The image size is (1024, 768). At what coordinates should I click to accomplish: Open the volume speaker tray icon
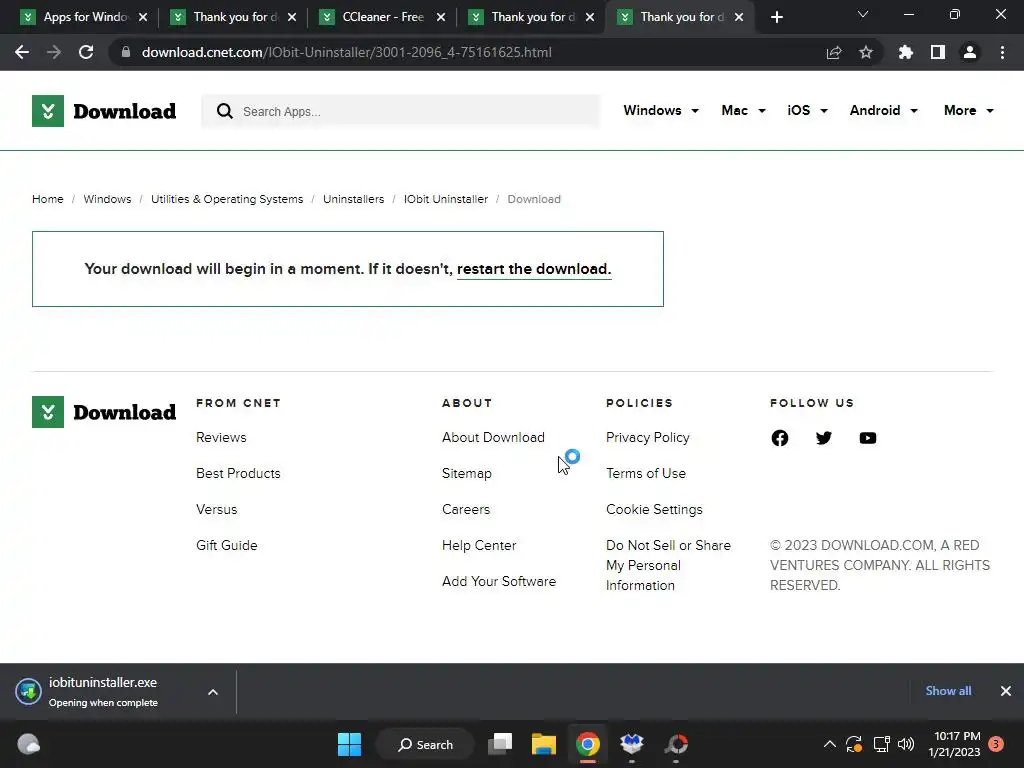point(906,744)
